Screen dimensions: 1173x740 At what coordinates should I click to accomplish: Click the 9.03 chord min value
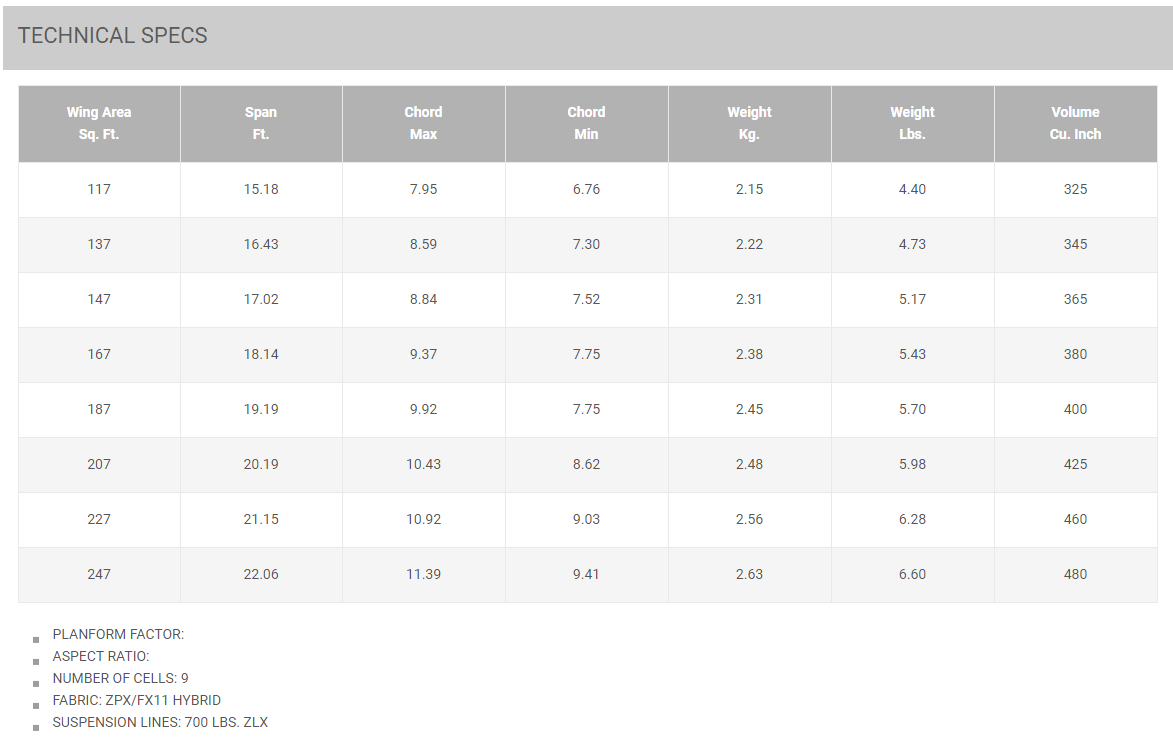point(586,519)
